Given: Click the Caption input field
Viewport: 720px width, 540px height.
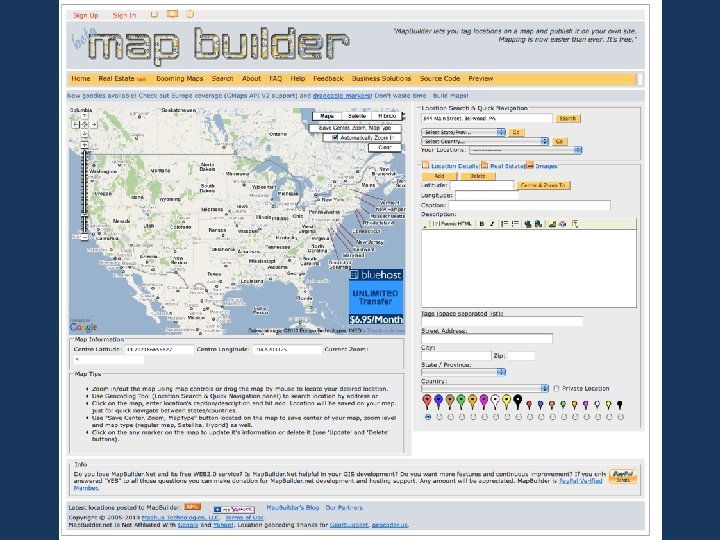Looking at the screenshot, I should click(x=530, y=205).
